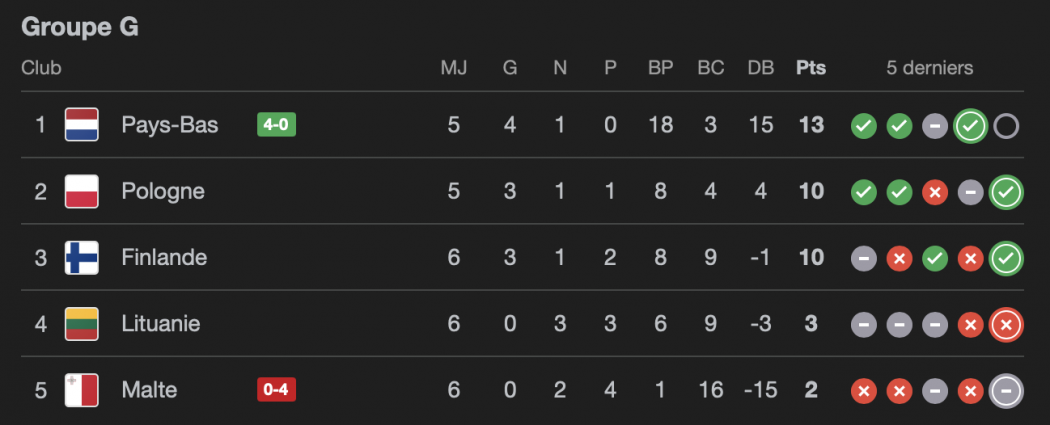Click Malte's latest highlighted grey draw icon
The image size is (1050, 425).
[1006, 391]
